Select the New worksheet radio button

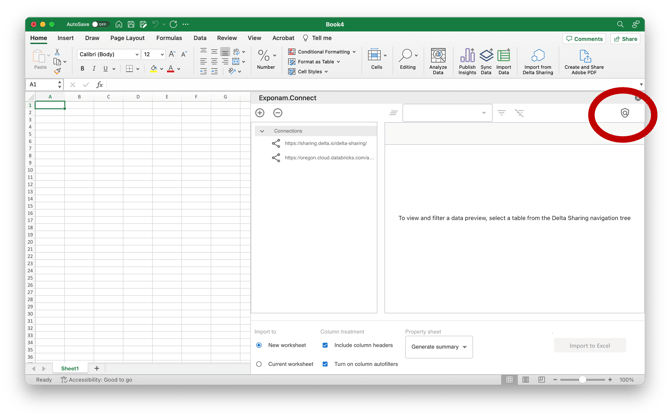[x=259, y=345]
